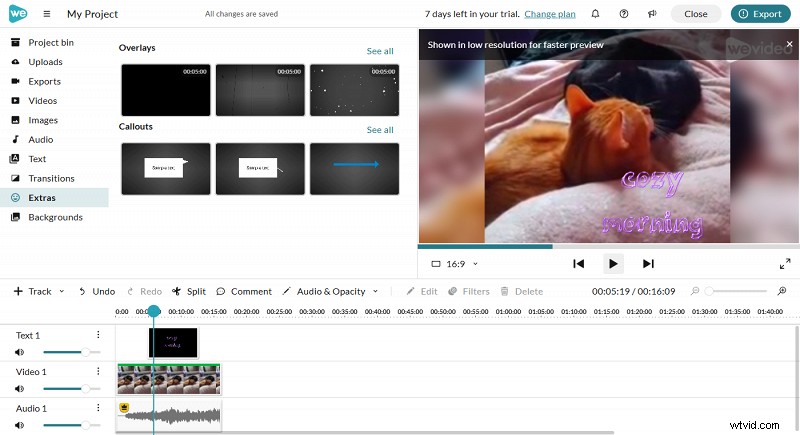This screenshot has width=800, height=435.
Task: Click the timeline playhead marker
Action: coord(154,311)
